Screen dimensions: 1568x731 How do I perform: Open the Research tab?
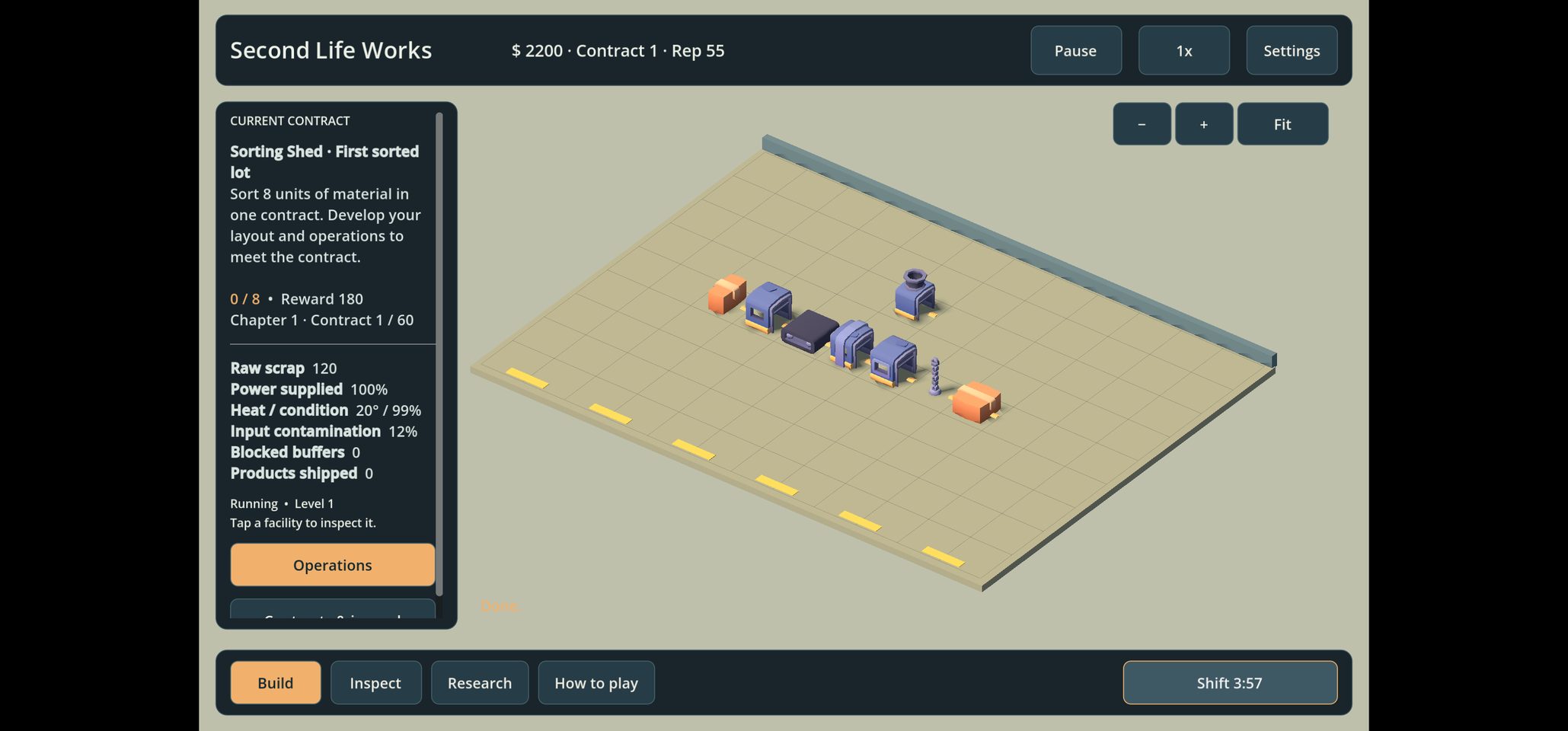[480, 683]
